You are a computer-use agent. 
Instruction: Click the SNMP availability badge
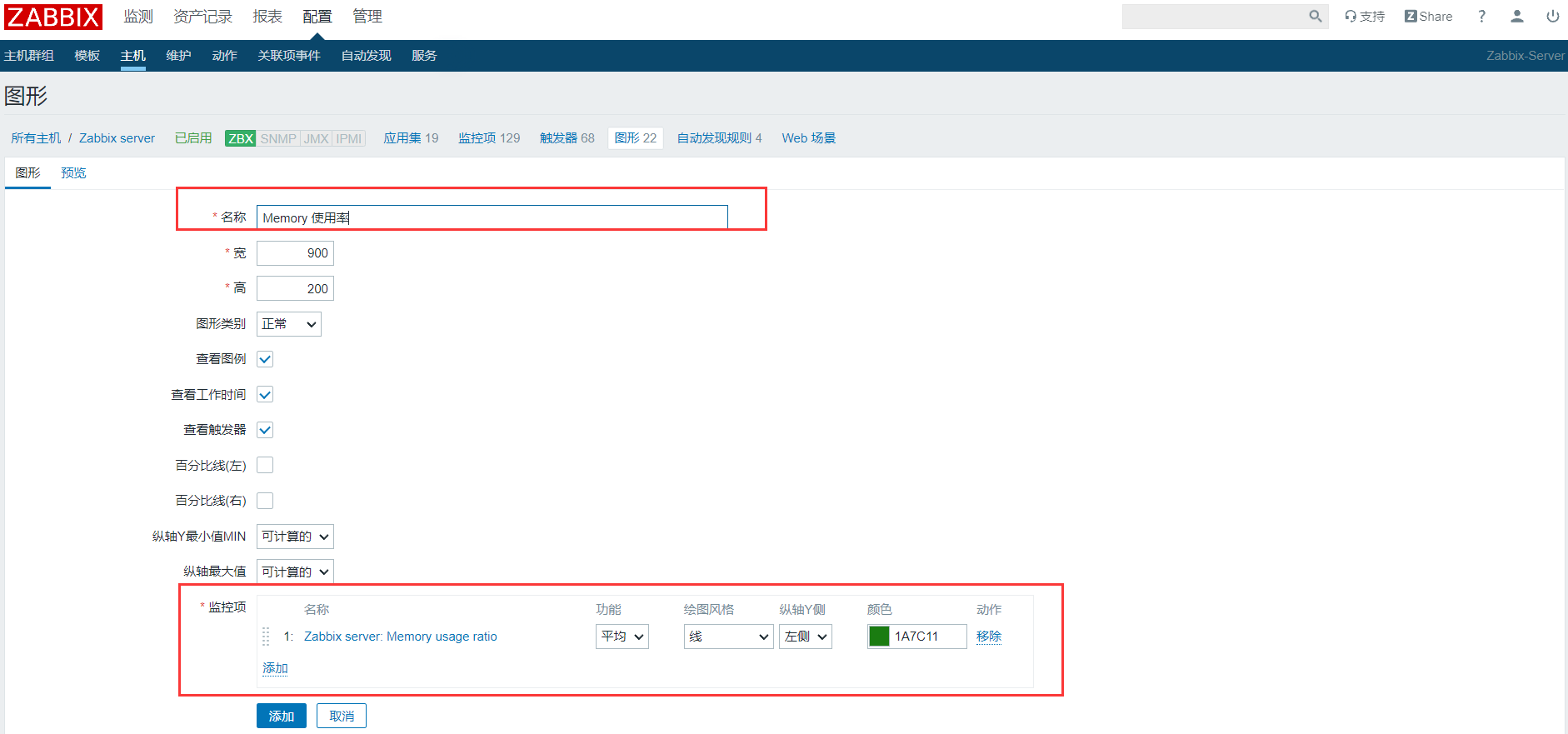coord(278,138)
